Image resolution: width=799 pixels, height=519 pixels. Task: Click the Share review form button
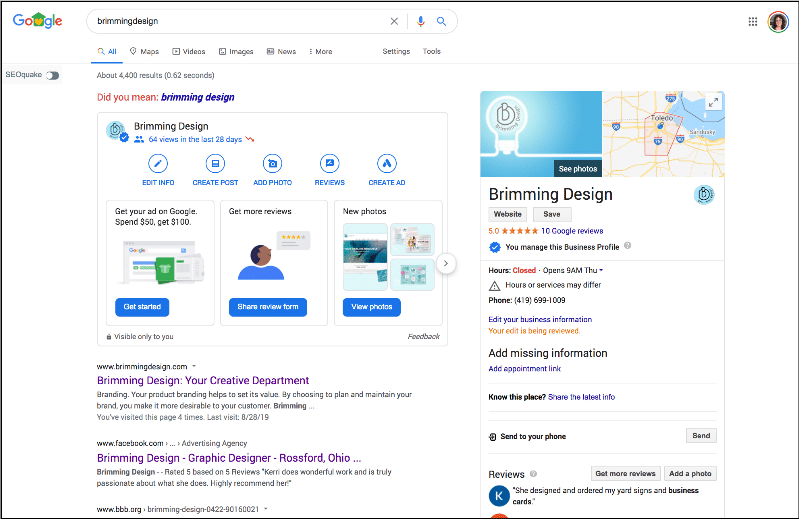268,307
